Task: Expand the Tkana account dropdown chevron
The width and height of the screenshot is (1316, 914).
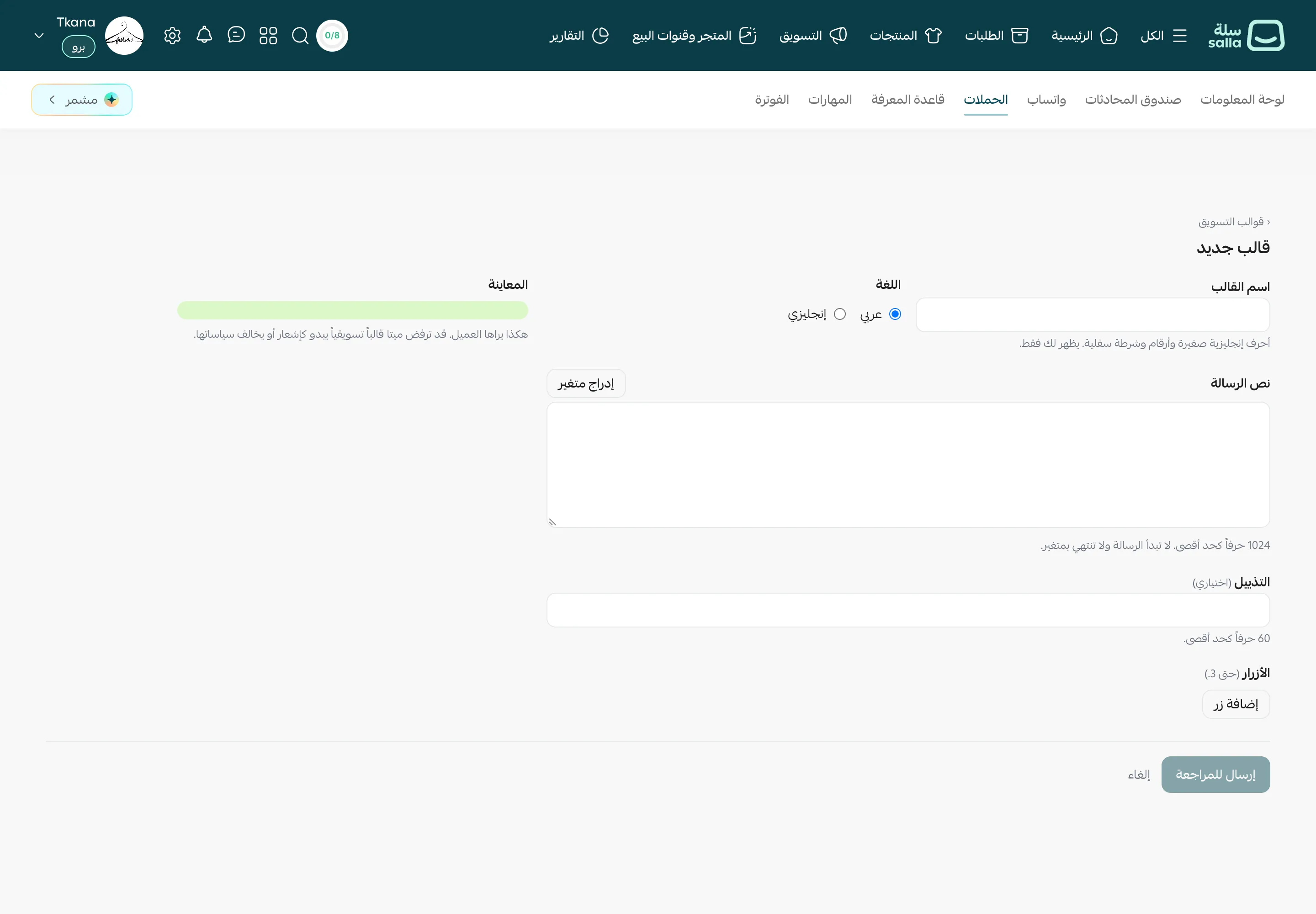Action: coord(39,36)
